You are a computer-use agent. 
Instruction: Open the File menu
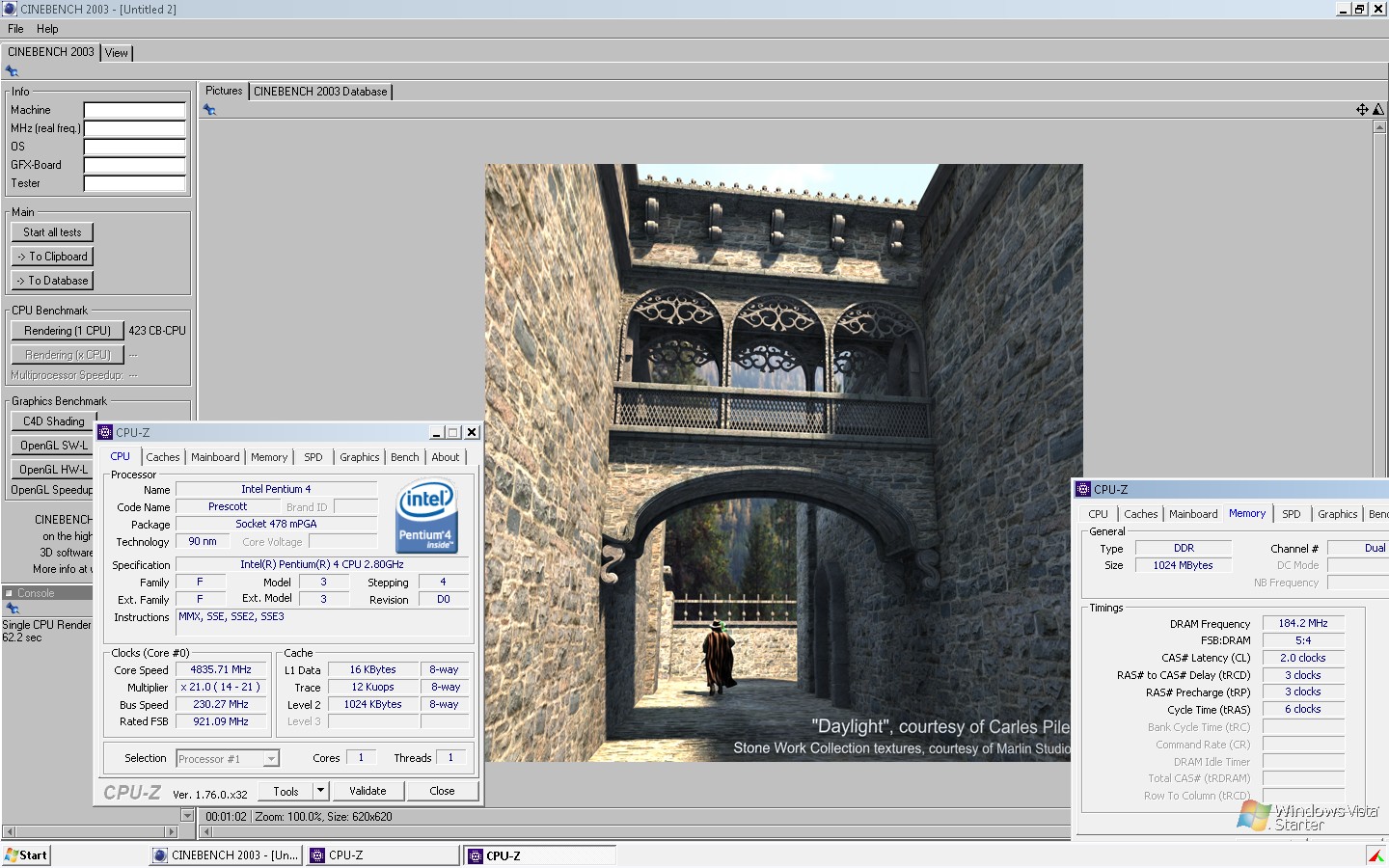tap(15, 29)
